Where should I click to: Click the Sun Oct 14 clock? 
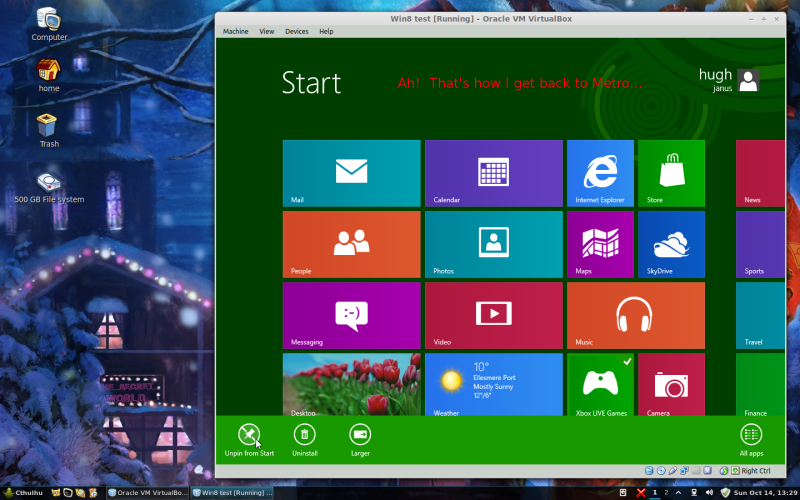tap(765, 492)
